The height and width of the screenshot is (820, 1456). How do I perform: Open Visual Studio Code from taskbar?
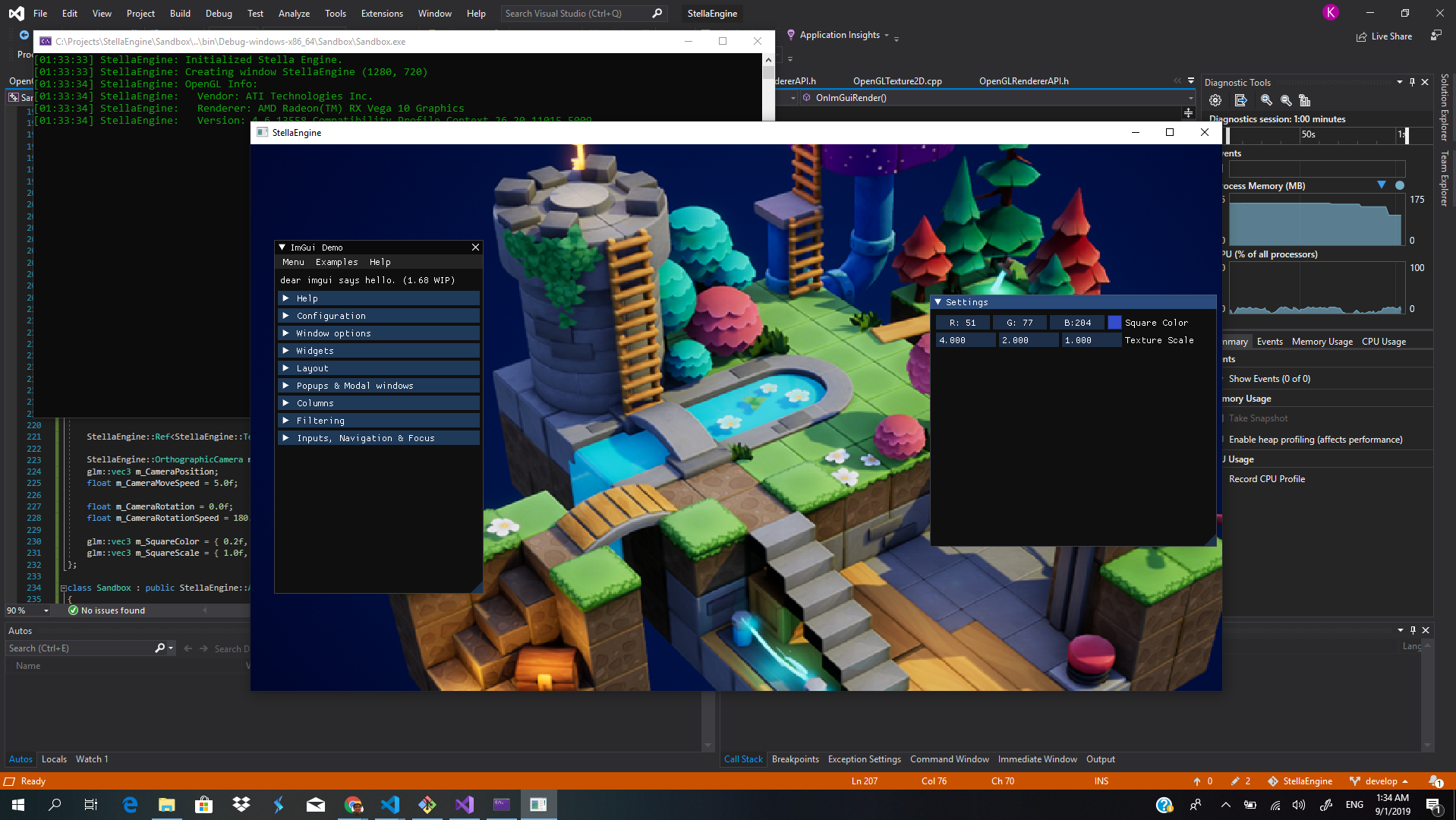point(390,805)
